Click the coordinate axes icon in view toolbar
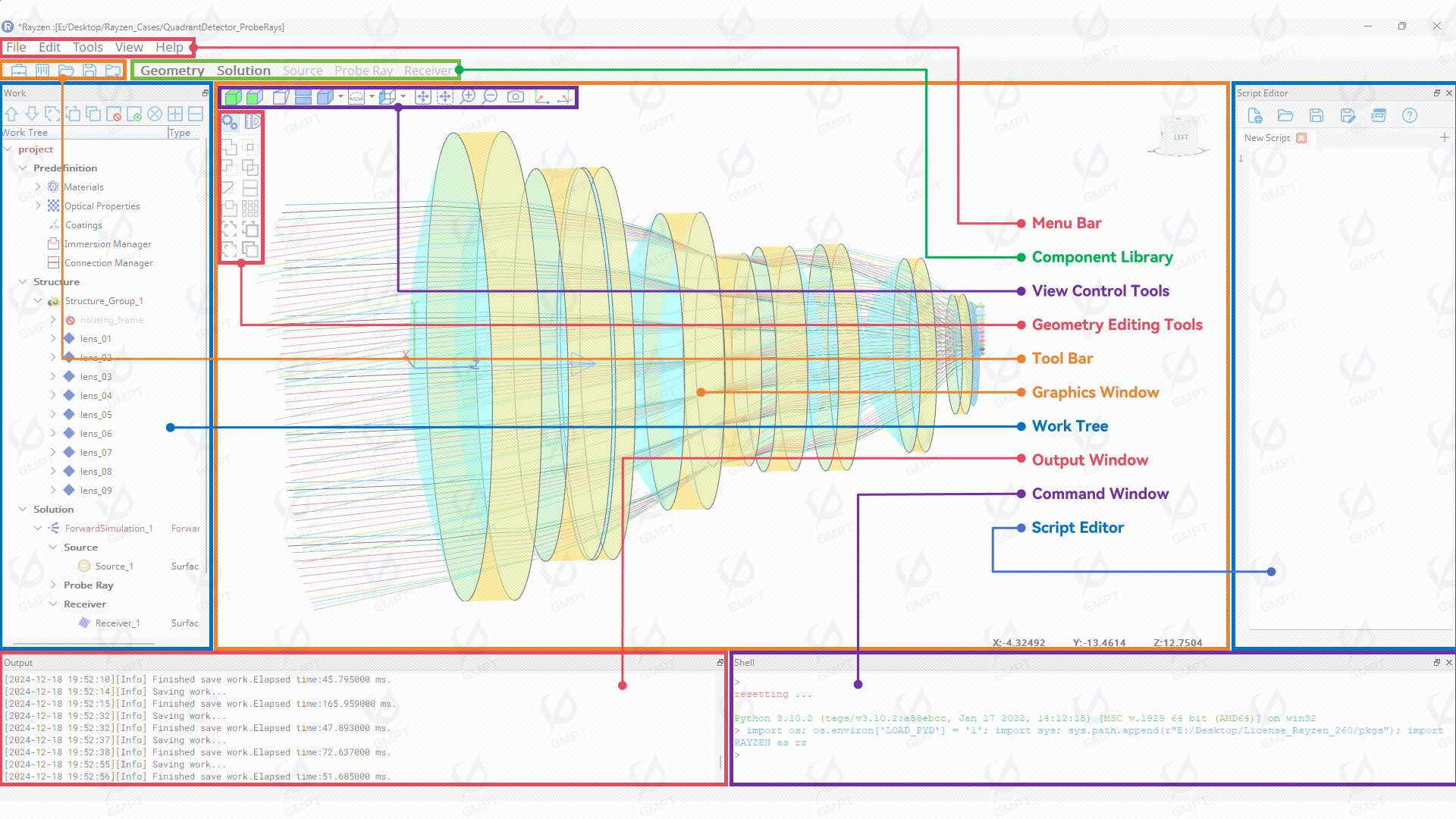This screenshot has width=1456, height=819. 542,96
